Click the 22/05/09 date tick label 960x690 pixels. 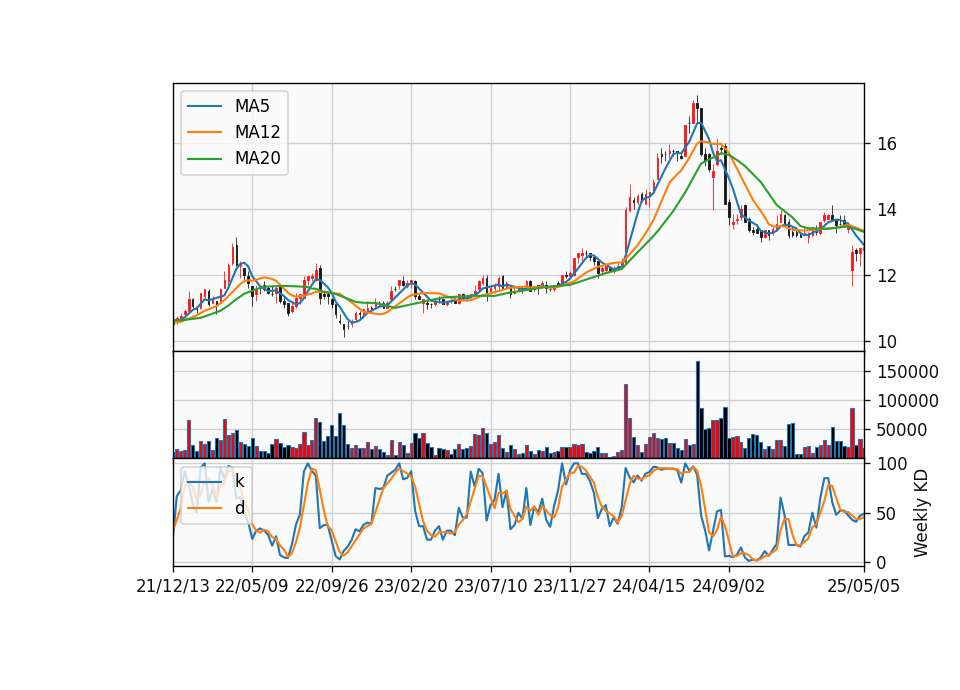click(252, 586)
